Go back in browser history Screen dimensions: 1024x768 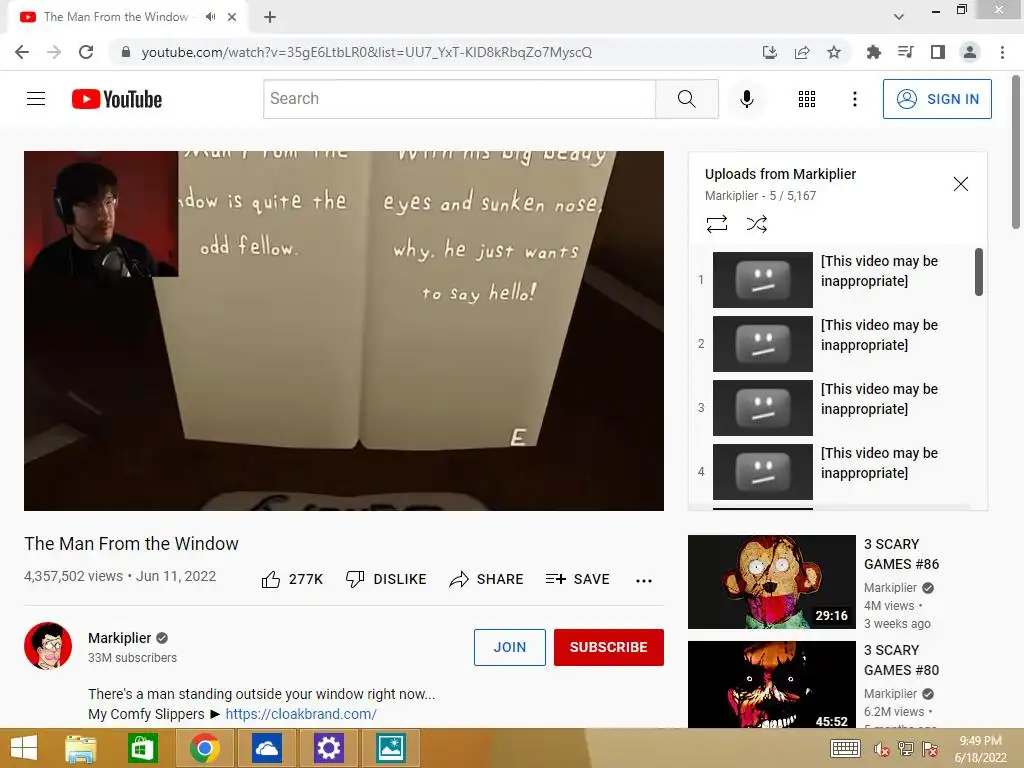click(22, 52)
